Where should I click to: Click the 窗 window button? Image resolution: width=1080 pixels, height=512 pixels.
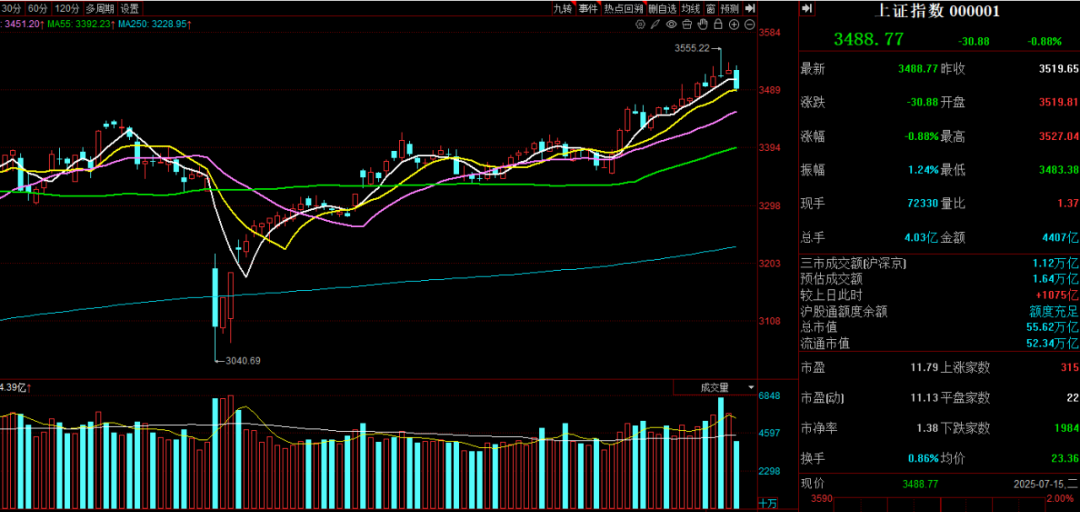pos(710,8)
